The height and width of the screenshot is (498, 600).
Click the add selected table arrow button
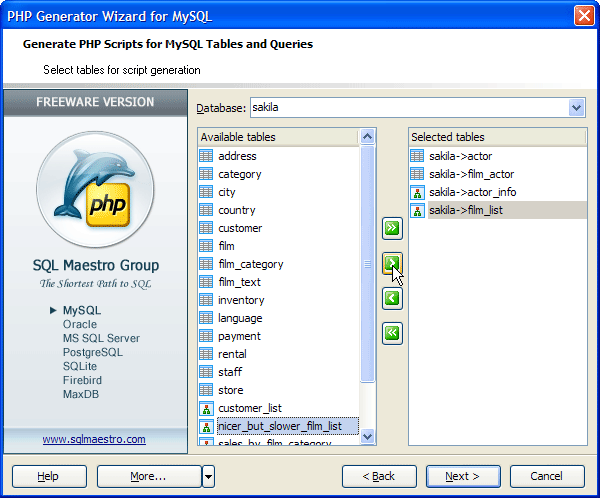392,263
